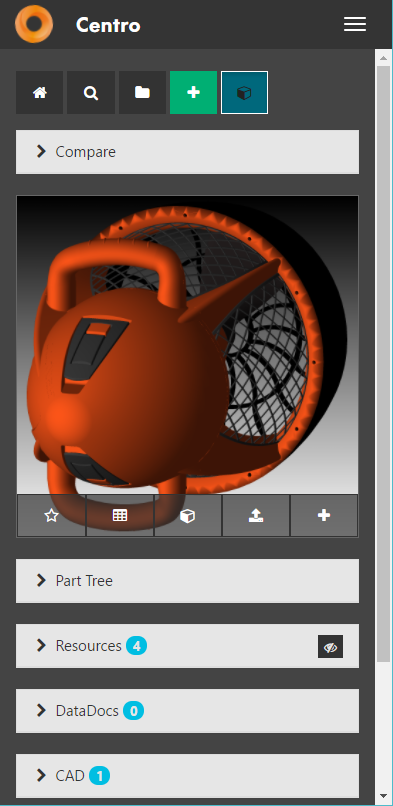Click the green plus add button

click(x=194, y=93)
